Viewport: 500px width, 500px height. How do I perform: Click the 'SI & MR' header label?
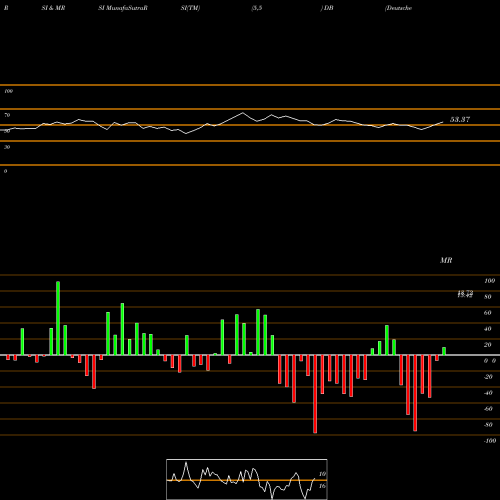(53, 8)
